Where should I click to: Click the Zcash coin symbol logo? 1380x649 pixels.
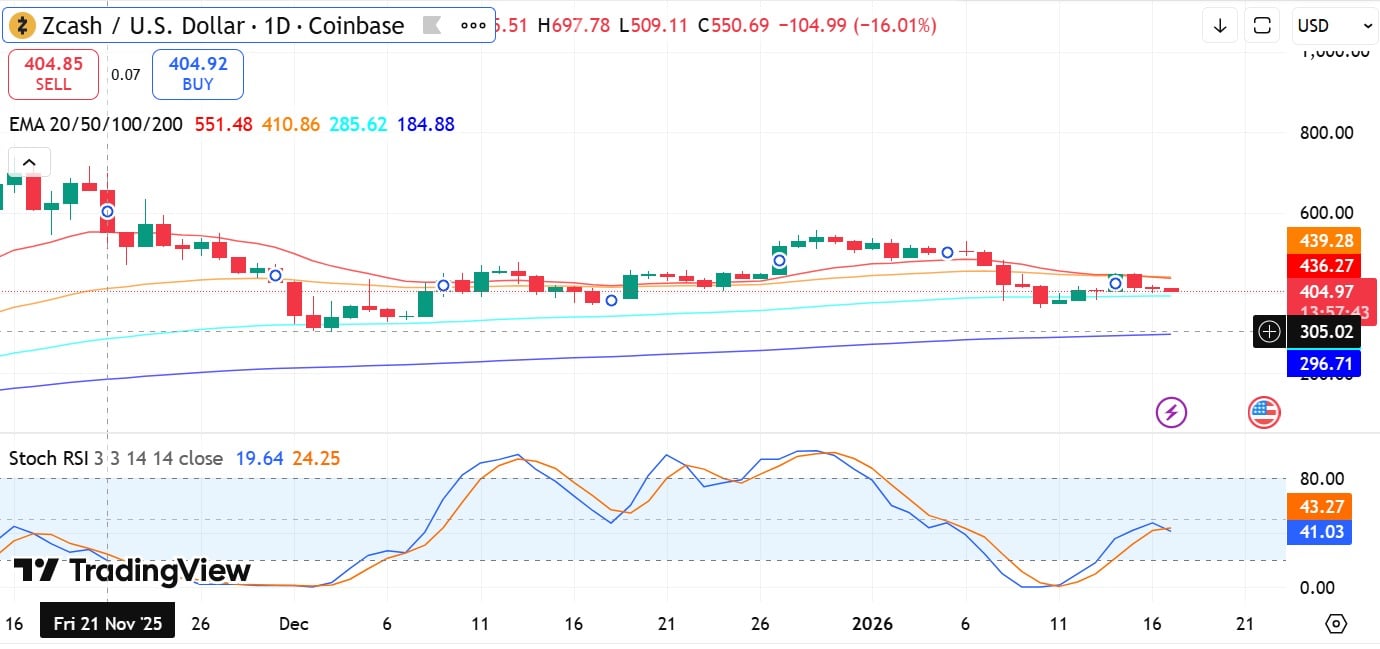21,26
